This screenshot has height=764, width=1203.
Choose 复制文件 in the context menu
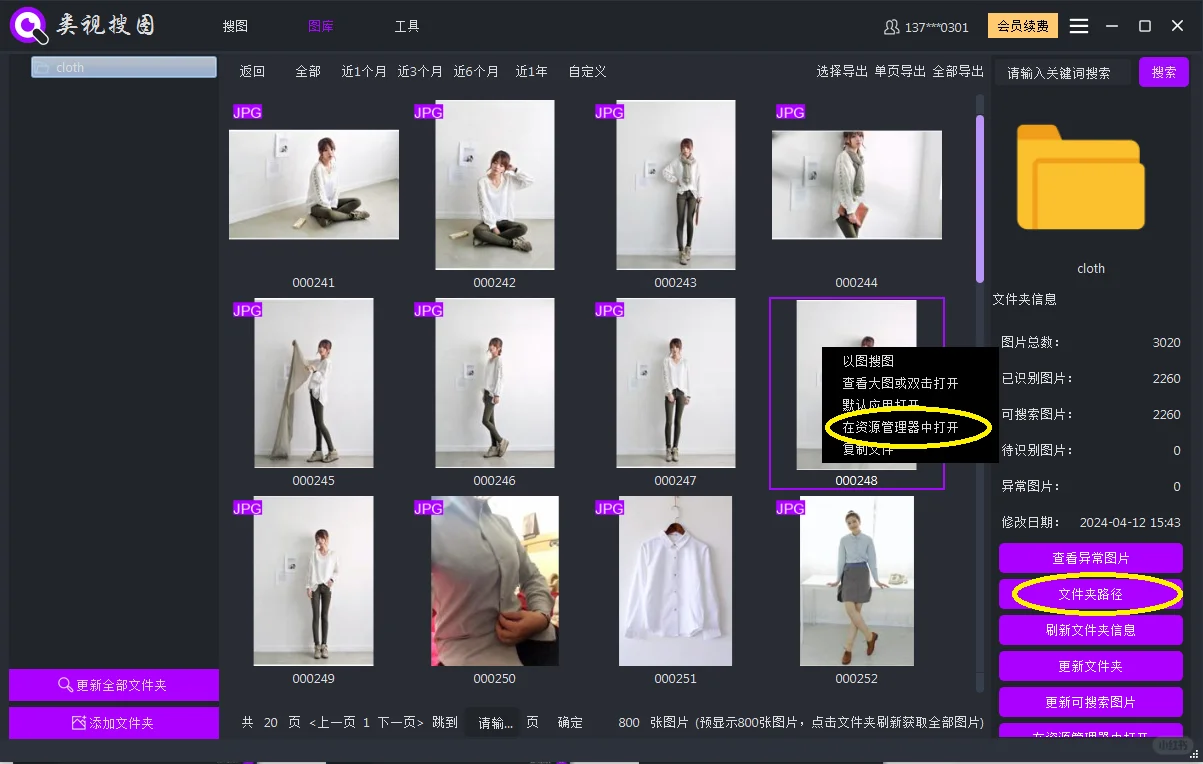866,448
